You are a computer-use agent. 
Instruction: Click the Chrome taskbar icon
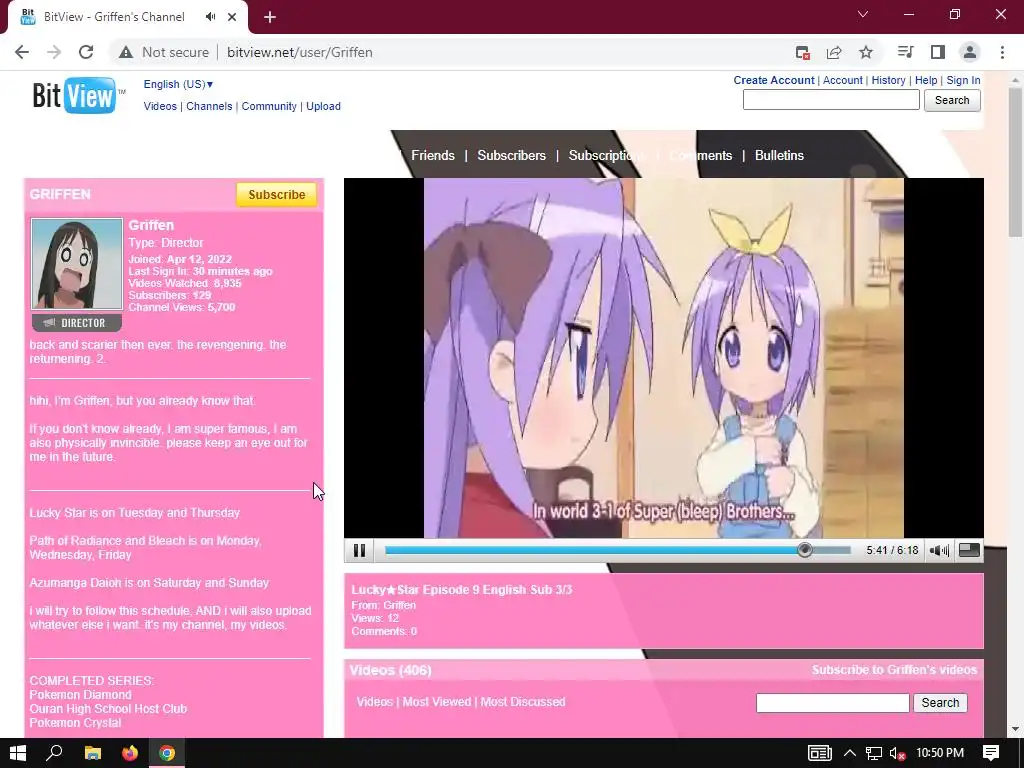pos(167,753)
